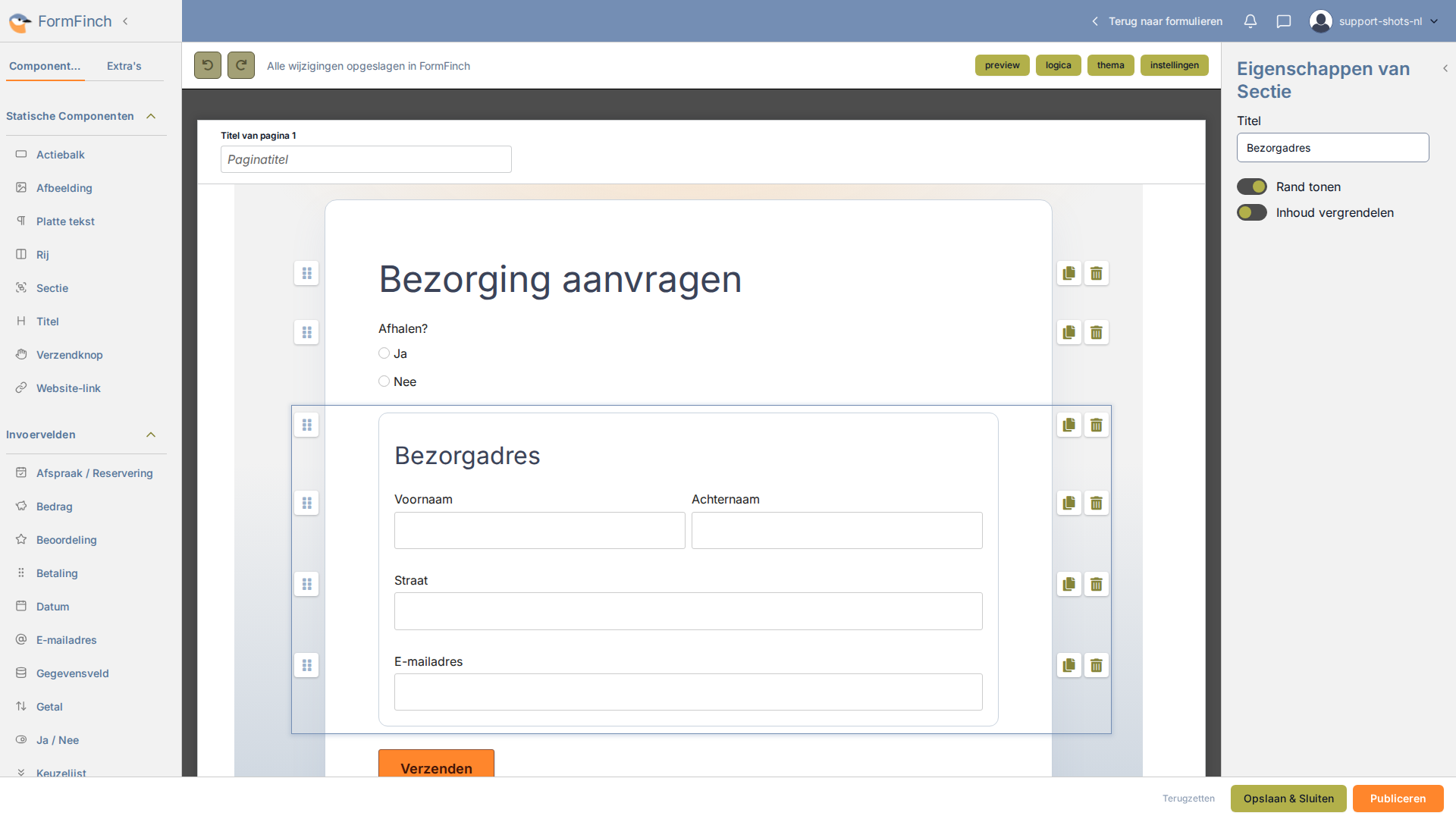Click drag handle of Afhalen? component
This screenshot has width=1456, height=819.
306,332
